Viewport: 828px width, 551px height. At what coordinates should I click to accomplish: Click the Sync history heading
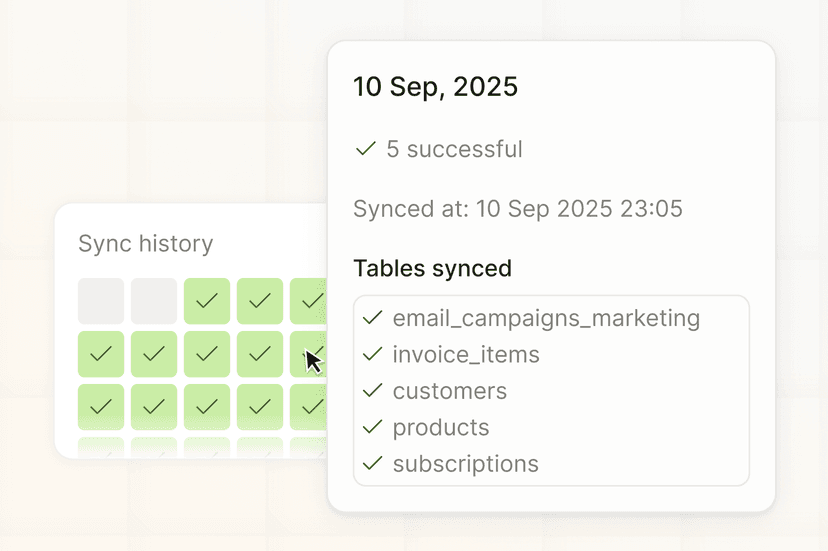pos(146,244)
